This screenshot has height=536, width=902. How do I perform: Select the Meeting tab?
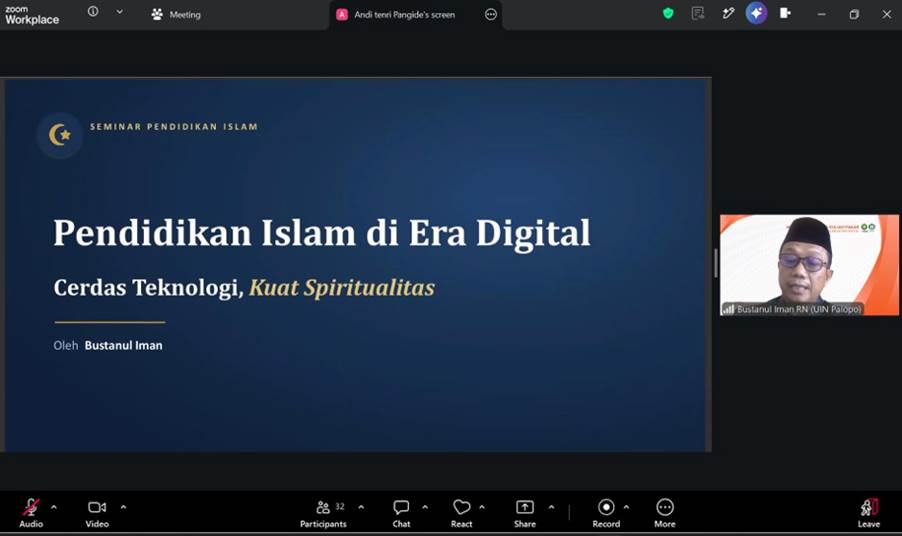176,15
